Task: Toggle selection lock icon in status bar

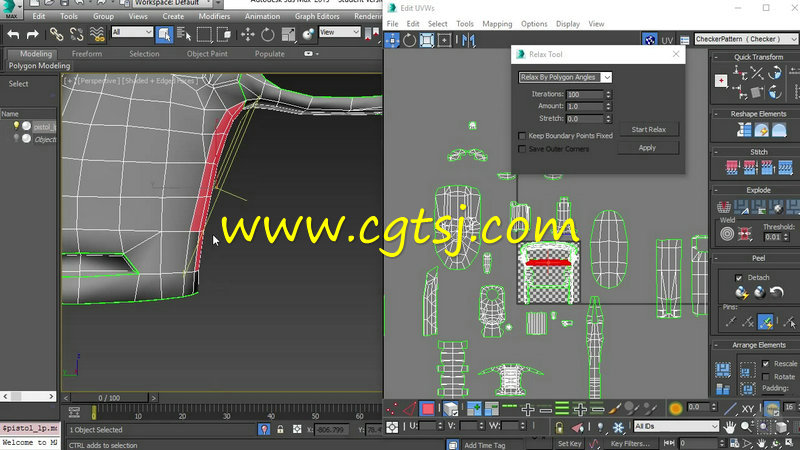Action: [280, 430]
